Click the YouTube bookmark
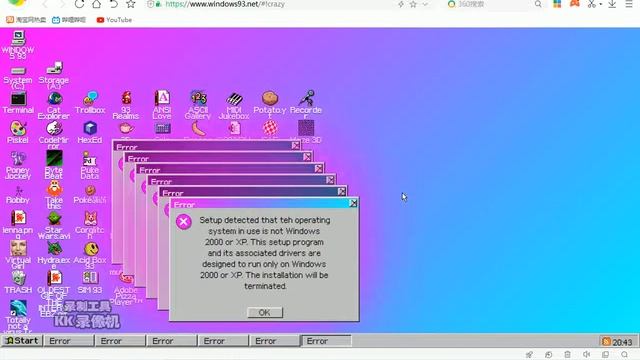Screen dimensions: 640x360 coord(114,20)
